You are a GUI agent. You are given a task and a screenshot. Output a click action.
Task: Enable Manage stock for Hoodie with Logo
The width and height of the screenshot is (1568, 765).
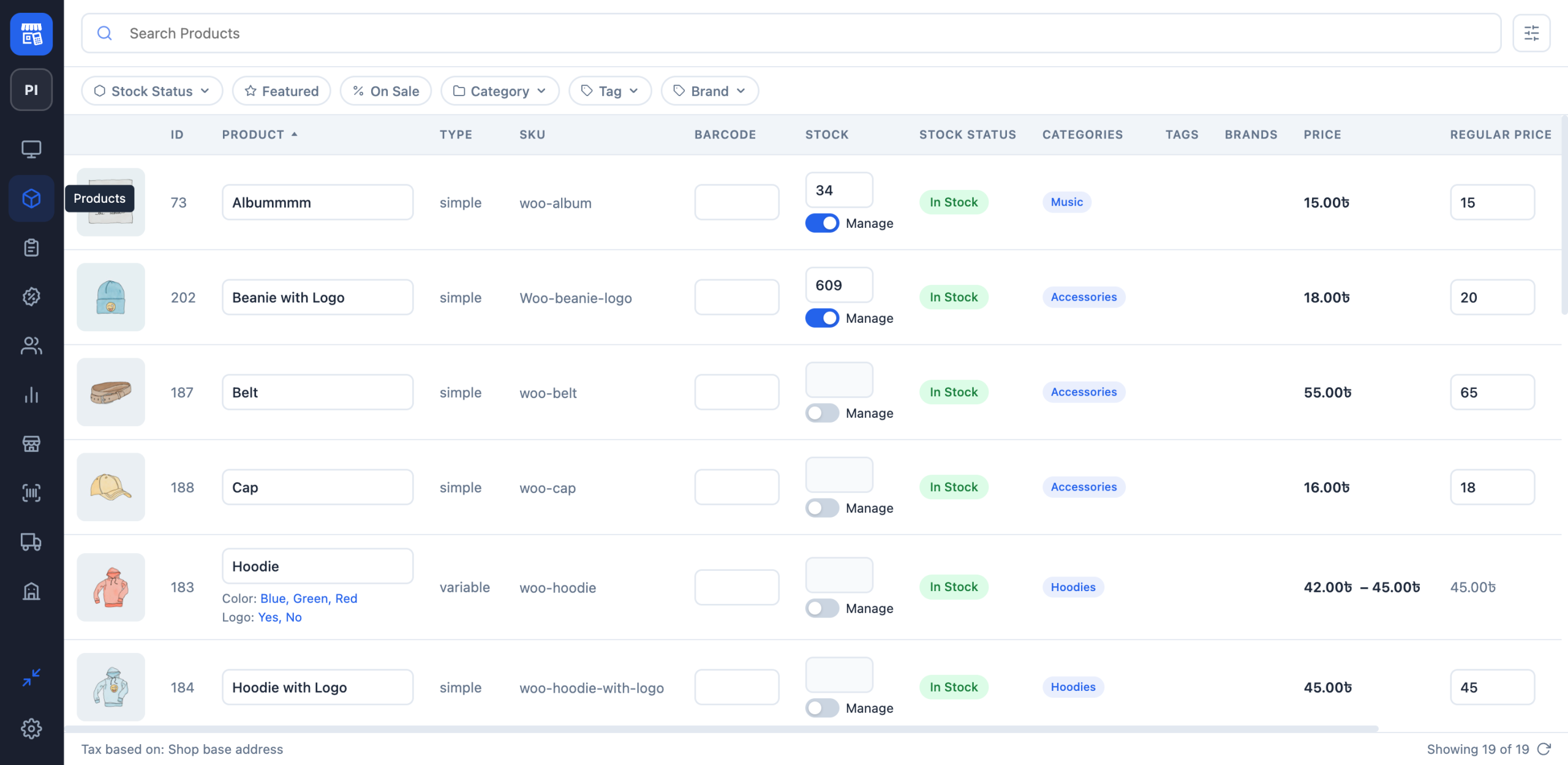click(x=822, y=708)
